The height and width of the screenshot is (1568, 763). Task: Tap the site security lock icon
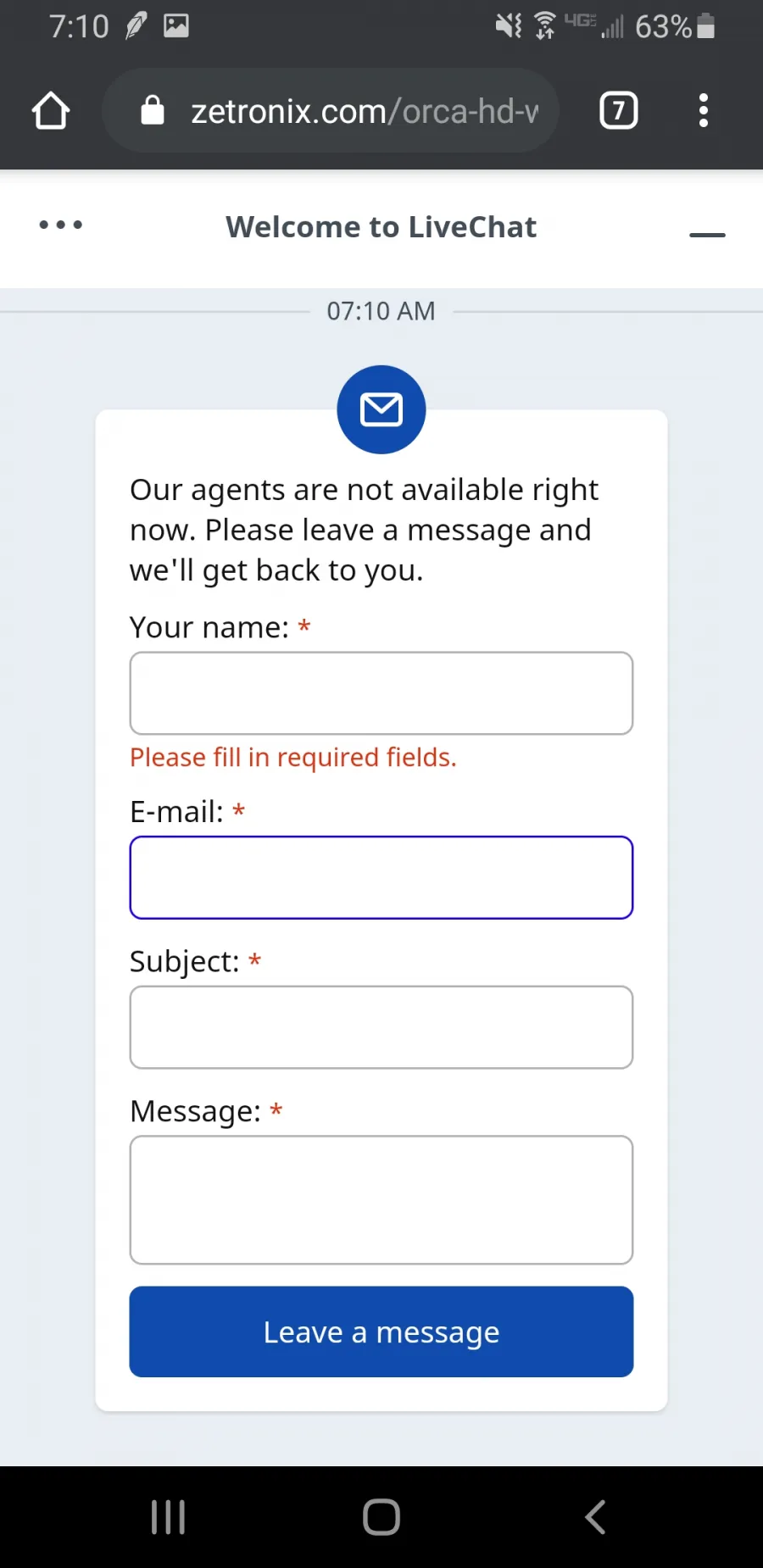[x=153, y=111]
